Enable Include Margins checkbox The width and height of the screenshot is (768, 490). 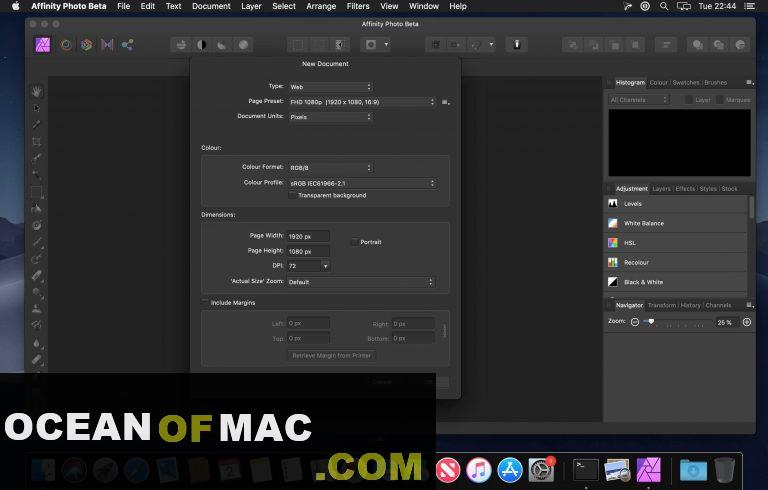click(205, 303)
